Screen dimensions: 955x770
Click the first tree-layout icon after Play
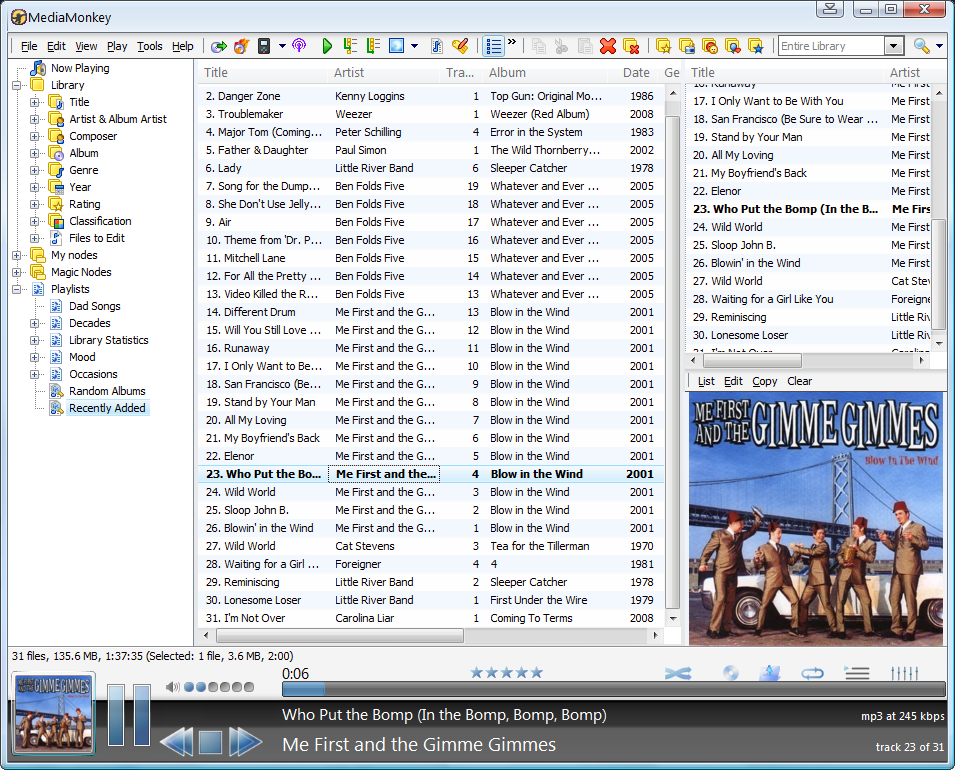tap(350, 46)
